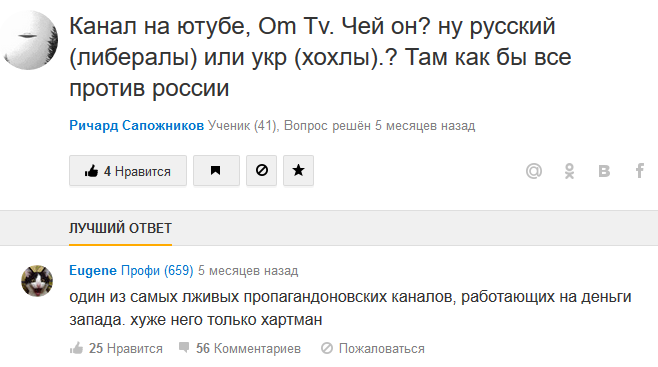Share via the Mail.ru @ icon
Image resolution: width=658 pixels, height=367 pixels.
(534, 171)
